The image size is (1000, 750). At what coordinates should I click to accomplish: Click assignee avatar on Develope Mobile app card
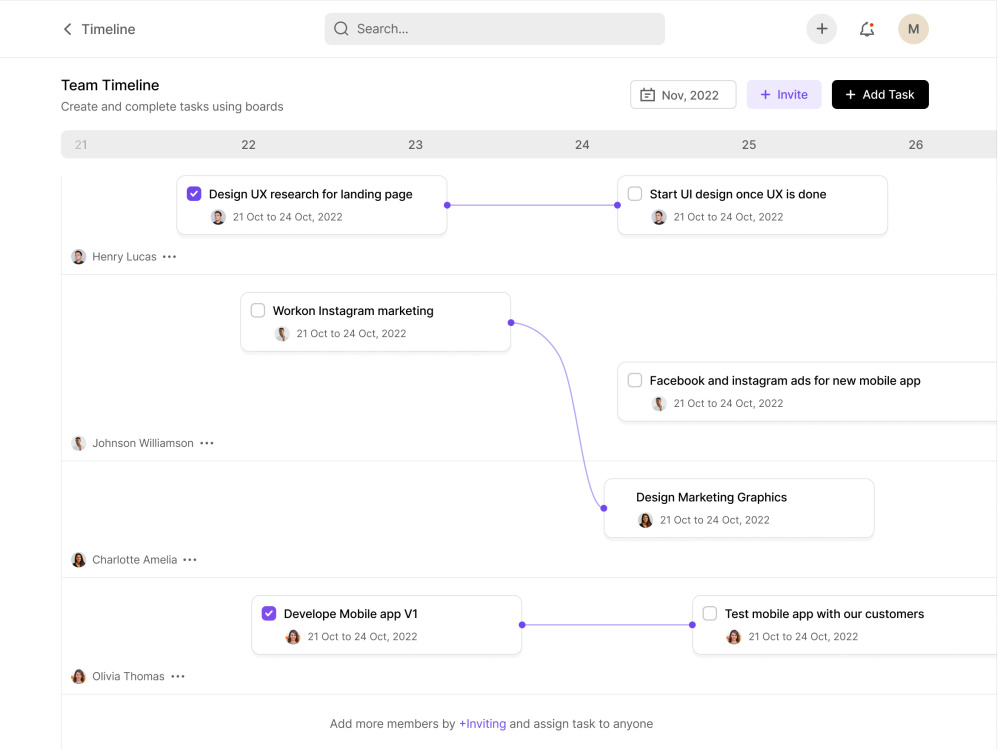pos(293,637)
